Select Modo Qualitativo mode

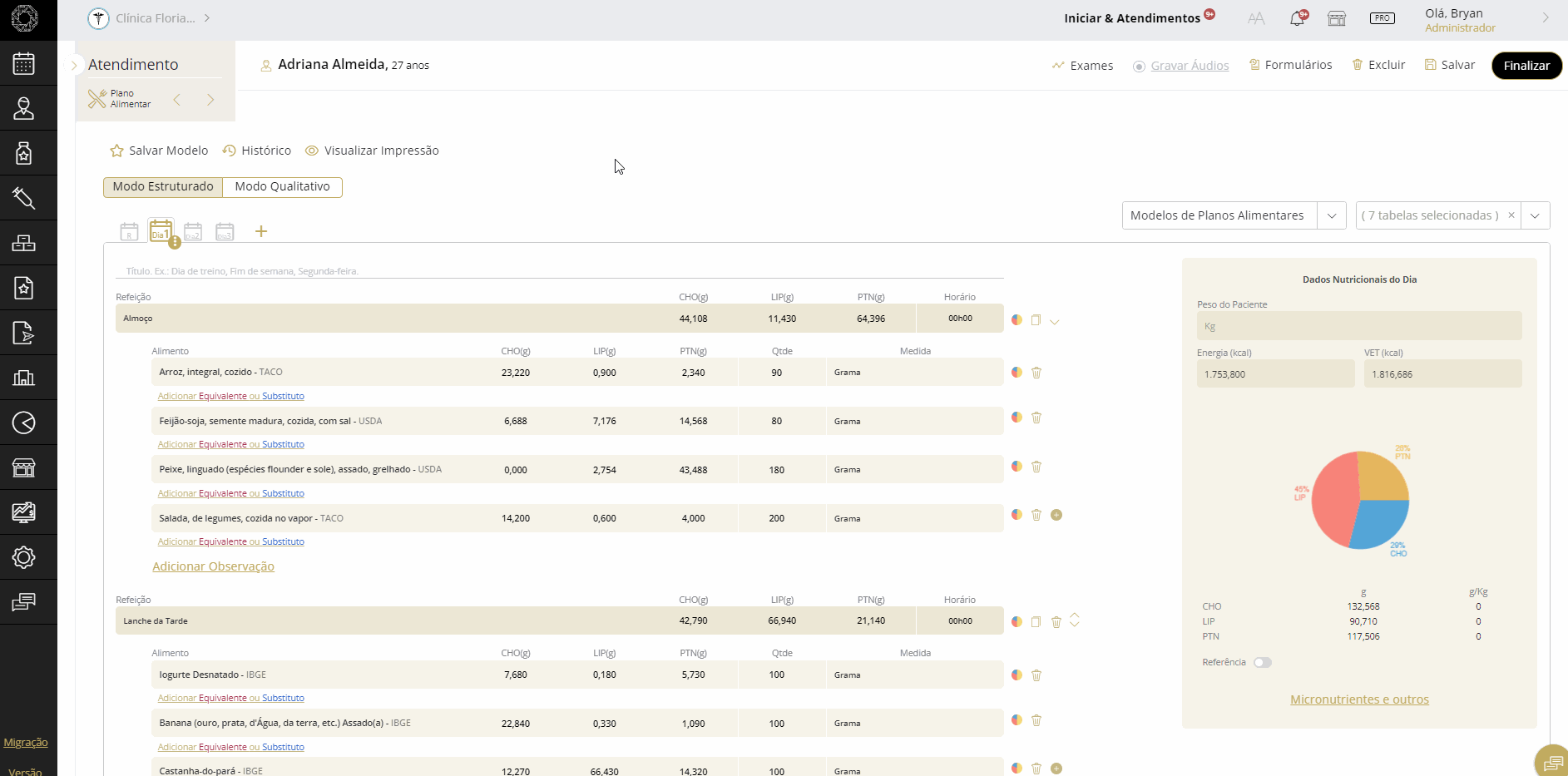pos(282,187)
